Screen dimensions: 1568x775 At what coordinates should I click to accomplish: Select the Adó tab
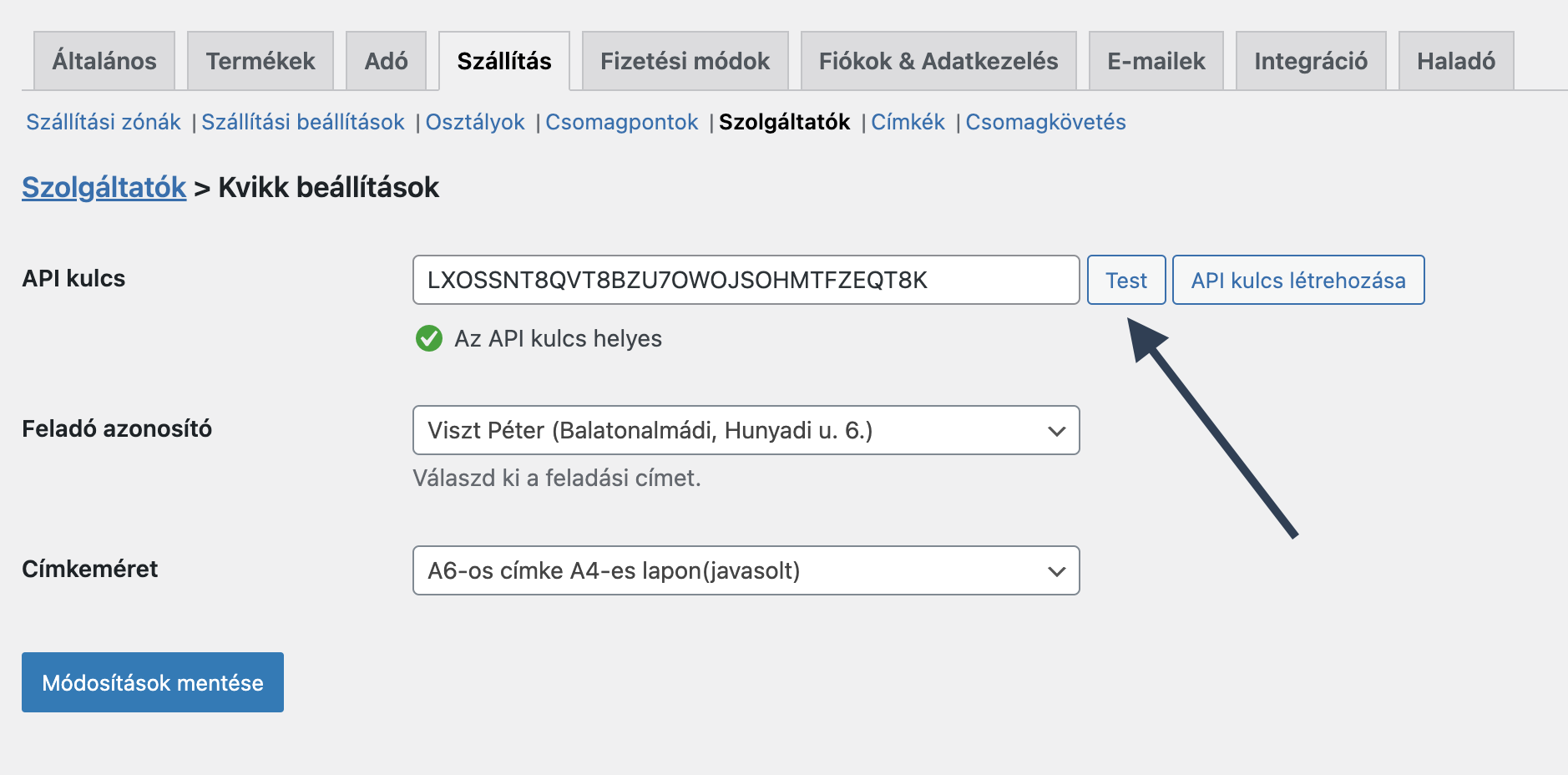(x=386, y=61)
